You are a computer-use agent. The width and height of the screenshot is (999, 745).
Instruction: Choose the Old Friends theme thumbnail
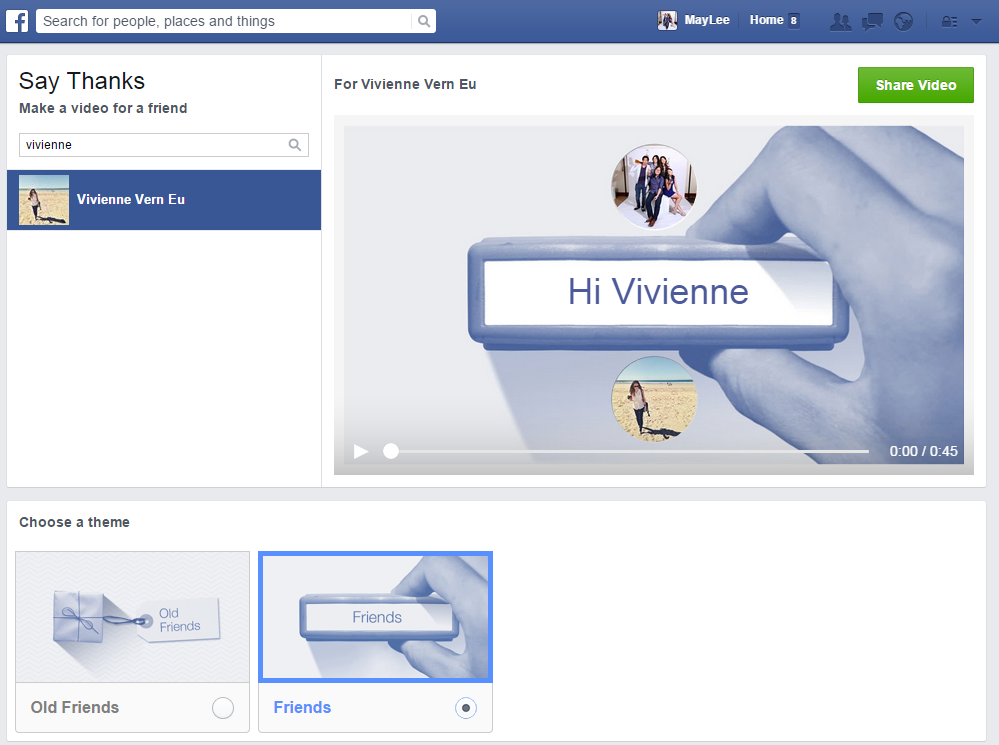pos(133,617)
